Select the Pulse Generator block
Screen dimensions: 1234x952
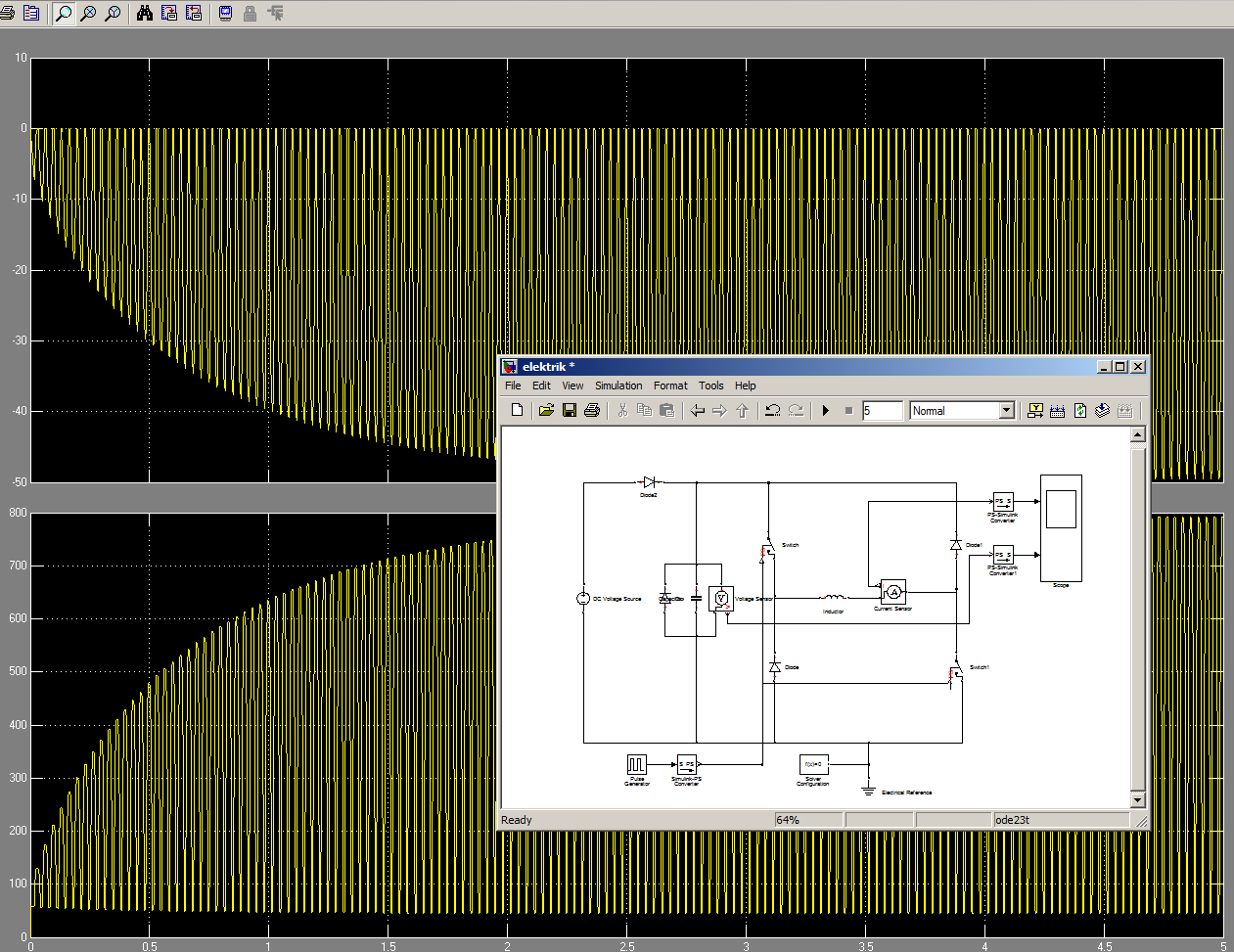[637, 764]
